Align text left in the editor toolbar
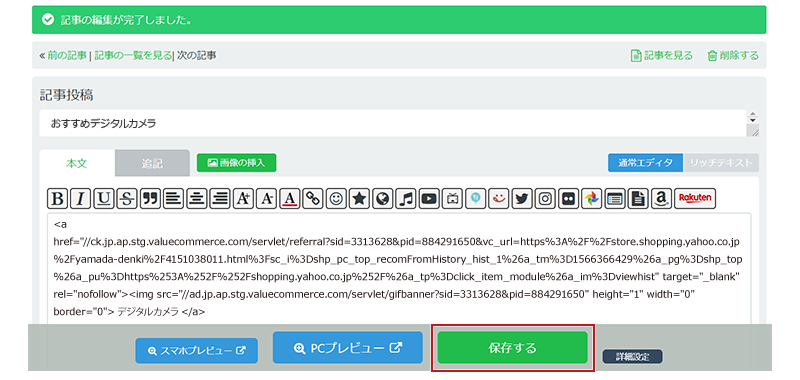Screen dimensions: 800x380 pyautogui.click(x=173, y=199)
